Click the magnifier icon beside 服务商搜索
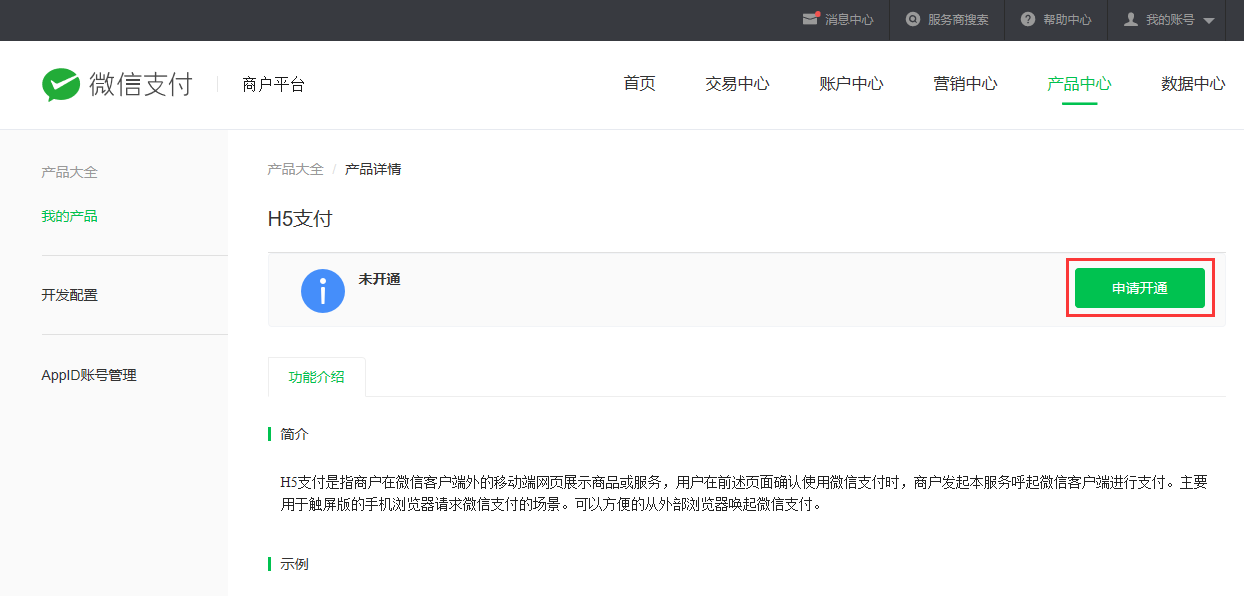Image resolution: width=1244 pixels, height=596 pixels. click(913, 19)
